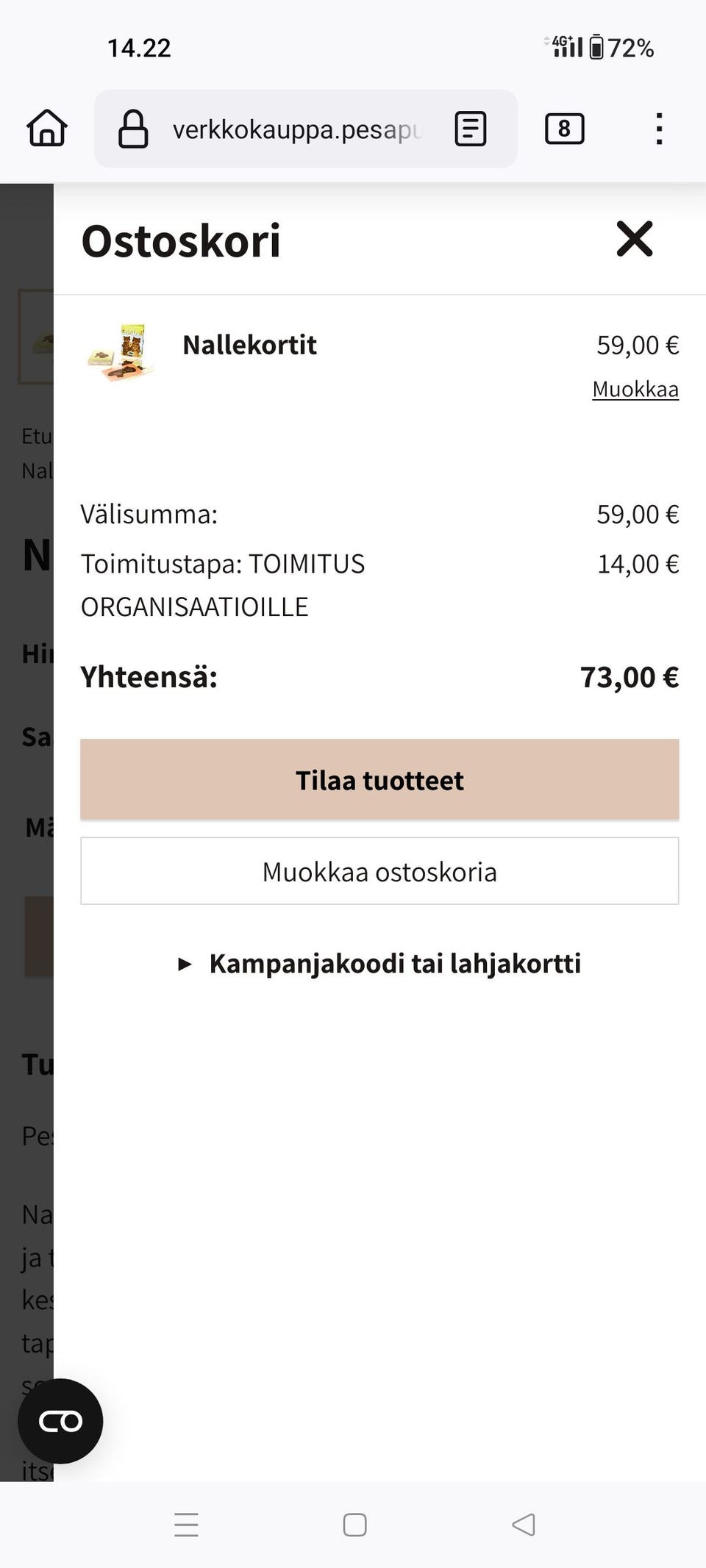Close the Ostoskori cart panel
This screenshot has height=1568, width=706.
pos(634,239)
